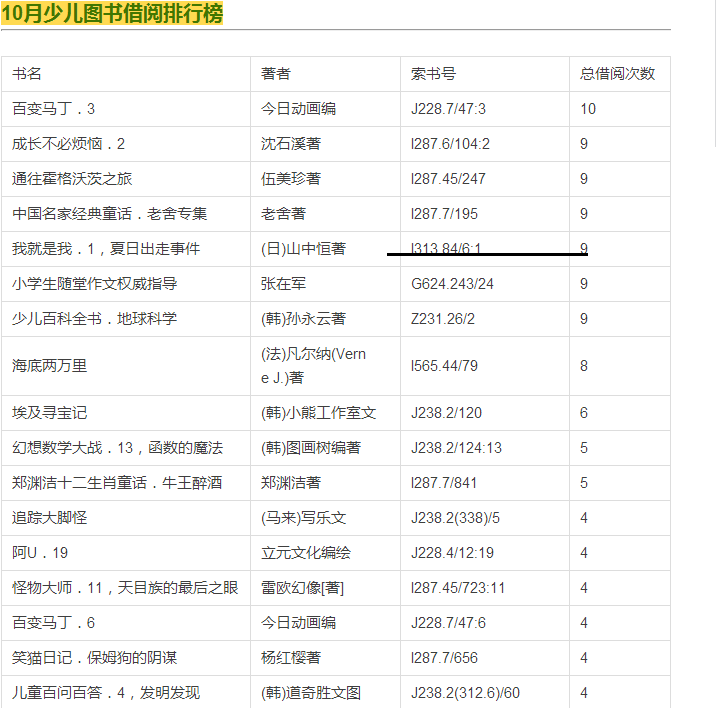The height and width of the screenshot is (708, 716).
Task: Click call number I287.45/723:11
Action: [x=458, y=588]
